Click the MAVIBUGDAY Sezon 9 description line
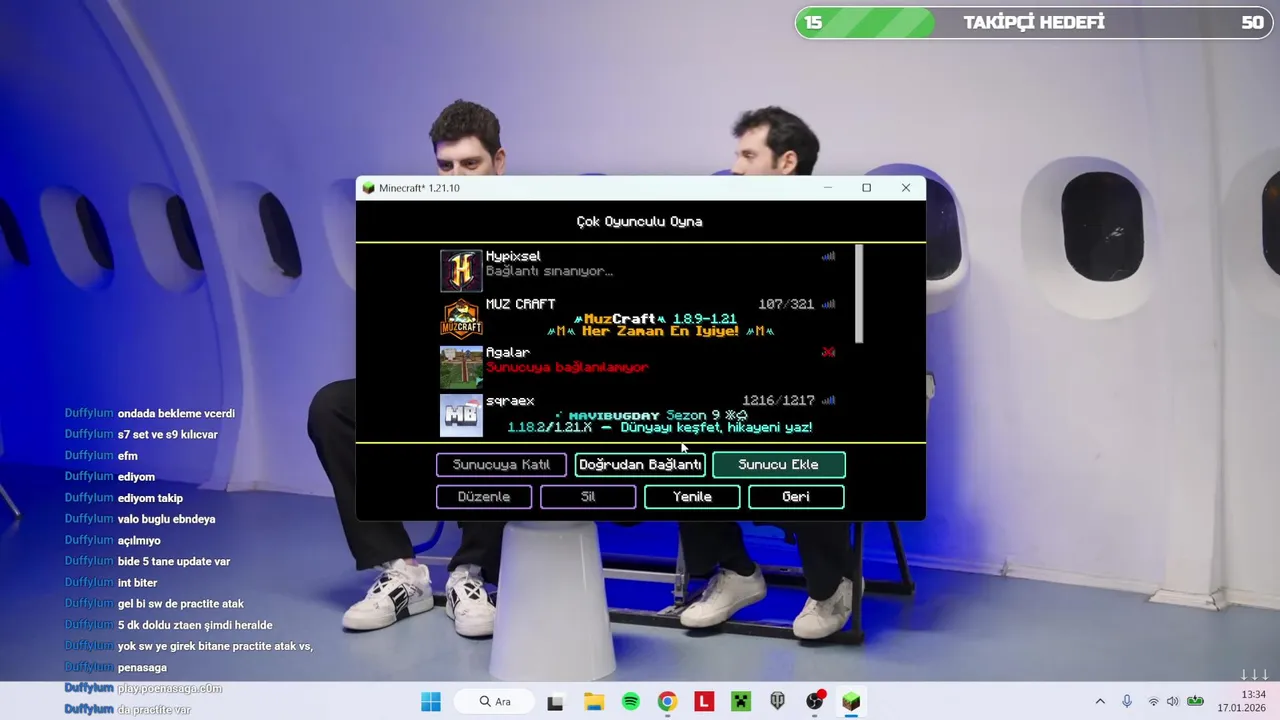 click(x=651, y=415)
